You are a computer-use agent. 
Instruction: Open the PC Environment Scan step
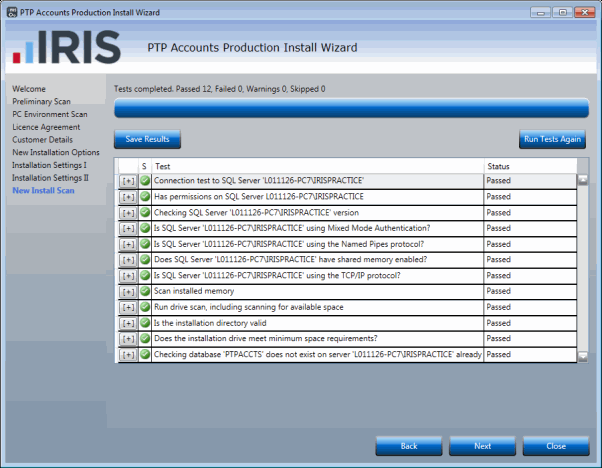50,114
